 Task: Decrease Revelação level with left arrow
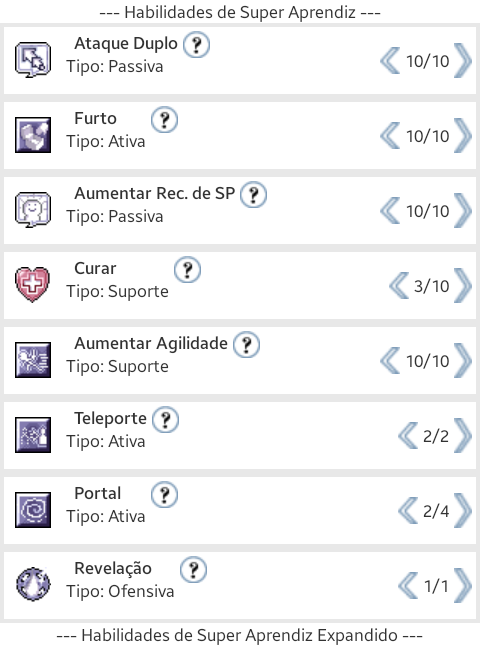(408, 585)
